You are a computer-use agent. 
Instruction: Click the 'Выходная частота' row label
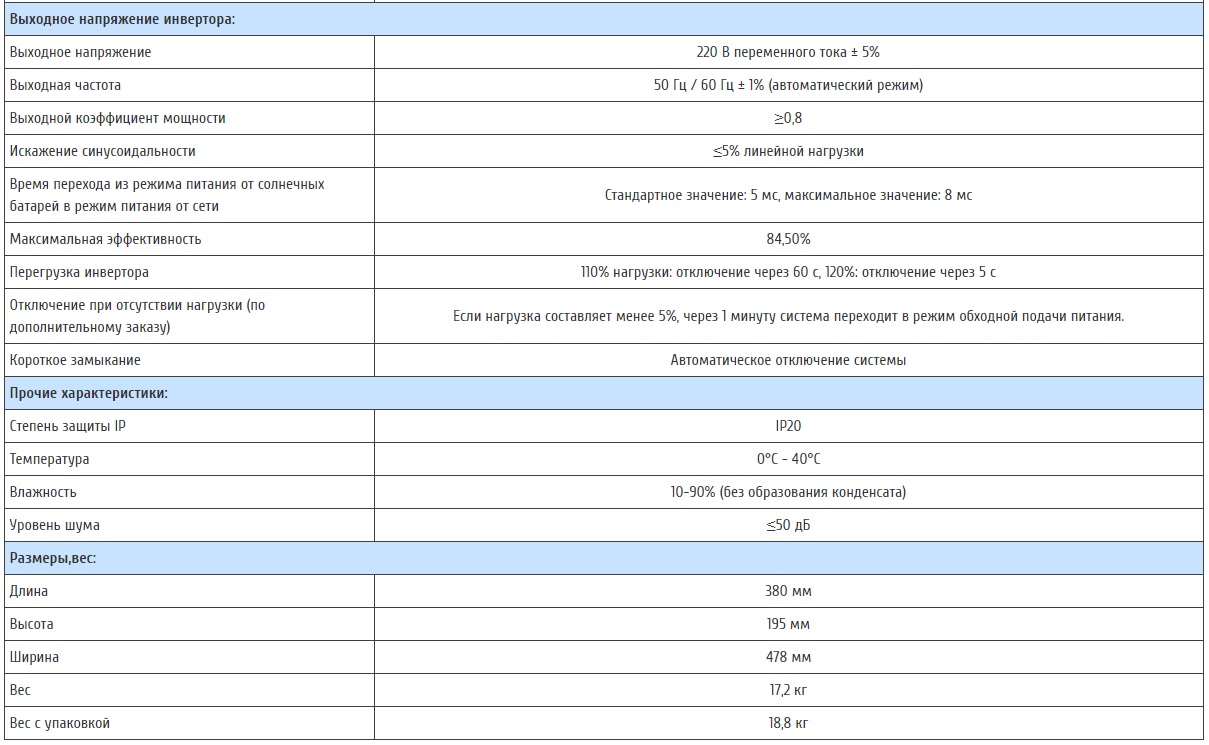(65, 85)
